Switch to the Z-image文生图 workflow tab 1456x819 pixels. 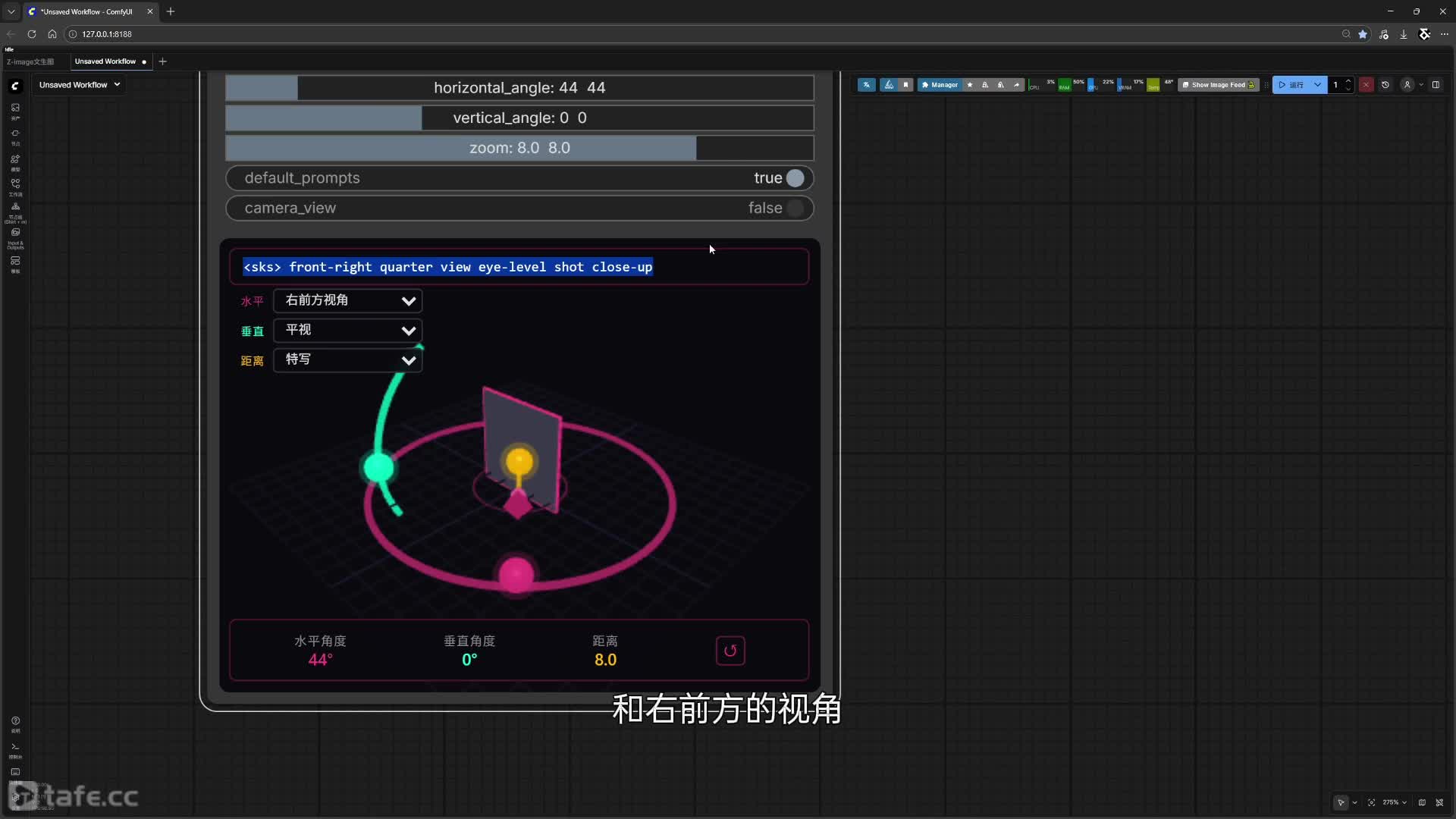click(31, 61)
